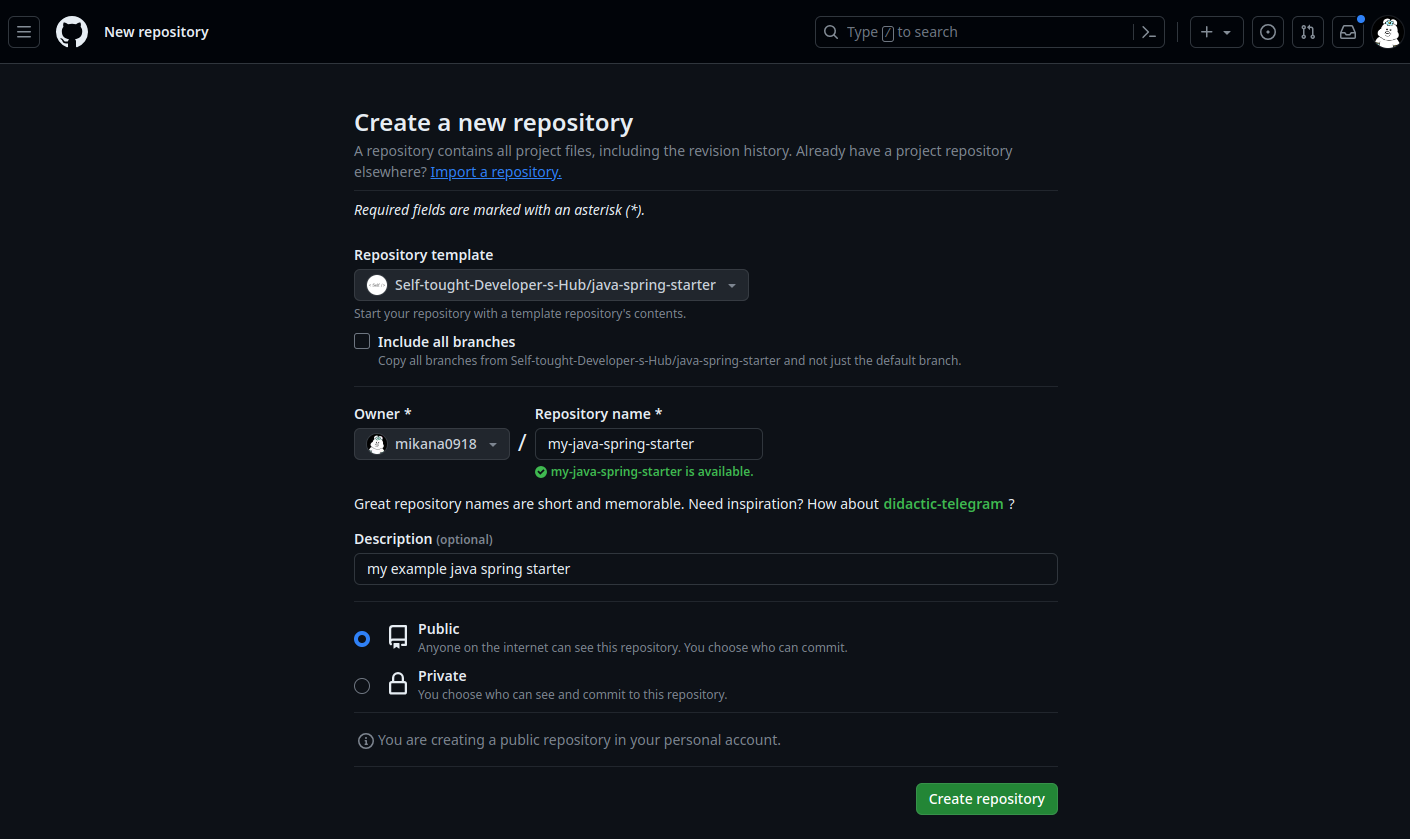This screenshot has height=839, width=1410.
Task: Open the Pull requests header icon
Action: pyautogui.click(x=1308, y=32)
